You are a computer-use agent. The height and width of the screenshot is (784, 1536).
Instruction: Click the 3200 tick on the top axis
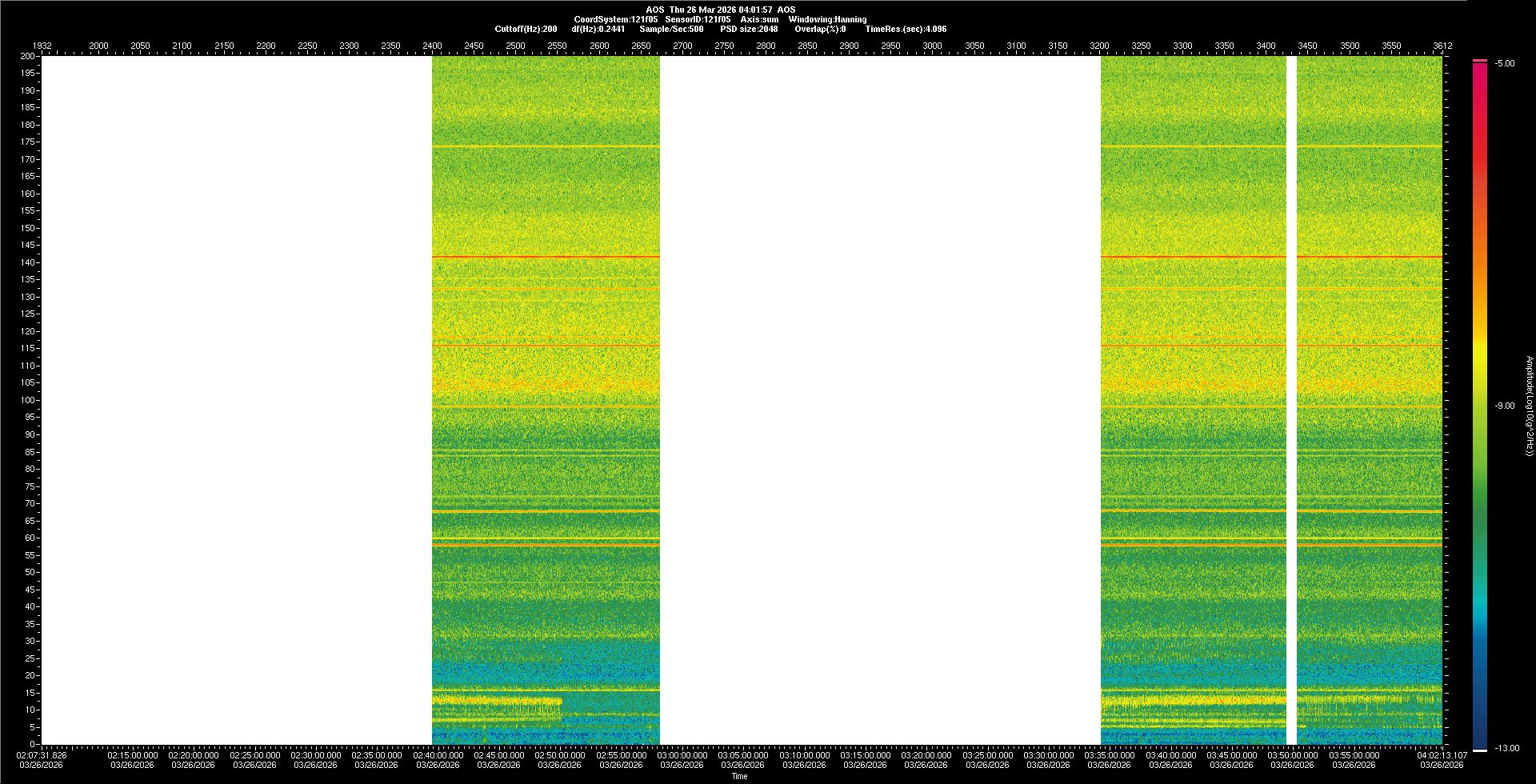tap(1099, 46)
